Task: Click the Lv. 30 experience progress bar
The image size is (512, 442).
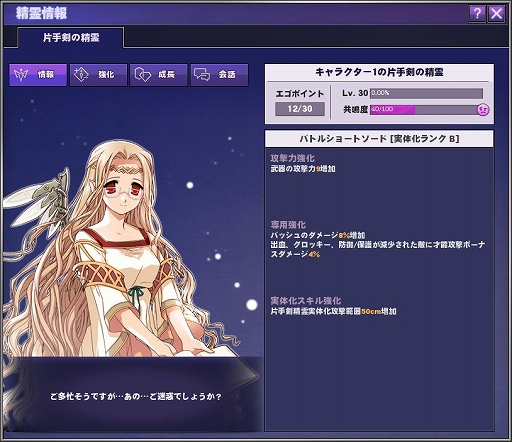Action: tap(426, 93)
